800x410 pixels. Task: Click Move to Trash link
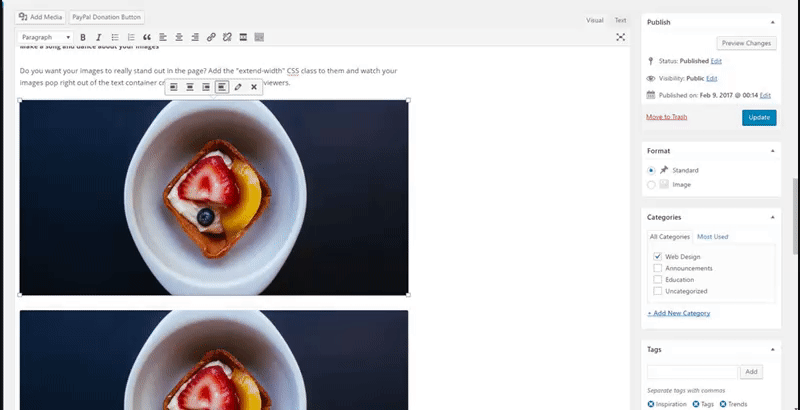(666, 117)
